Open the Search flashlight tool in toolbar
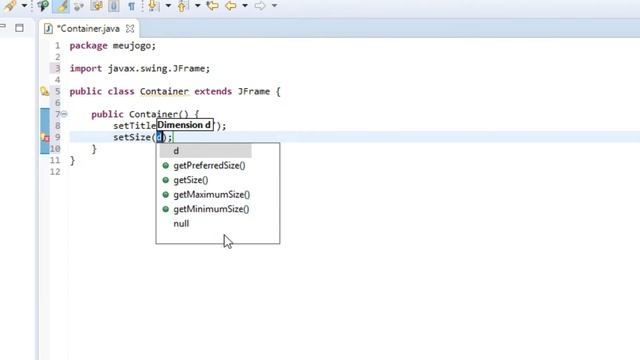 (x=11, y=5)
